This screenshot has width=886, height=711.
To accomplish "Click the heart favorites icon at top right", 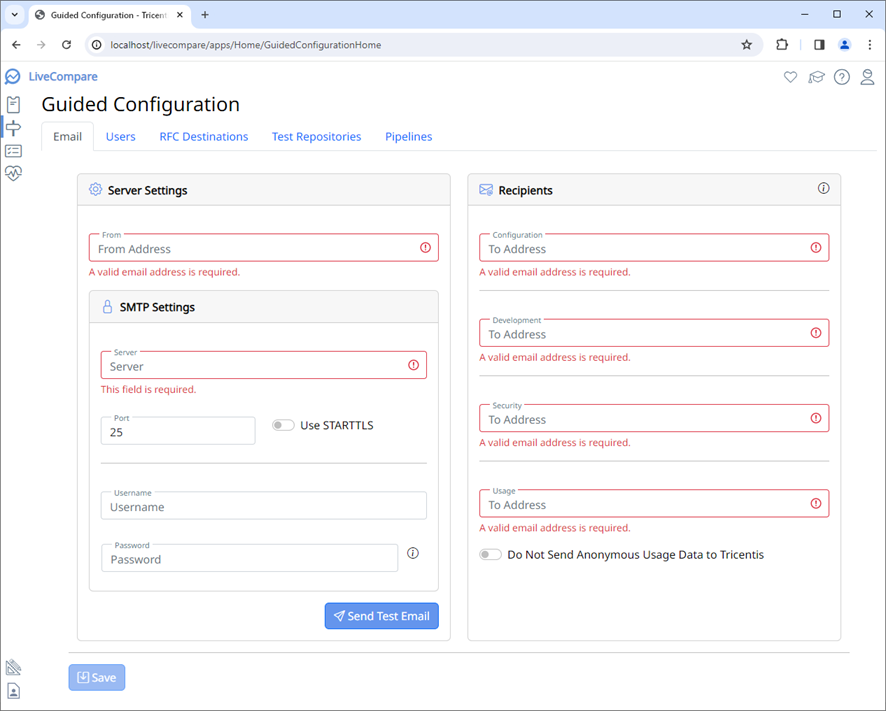I will click(x=790, y=77).
